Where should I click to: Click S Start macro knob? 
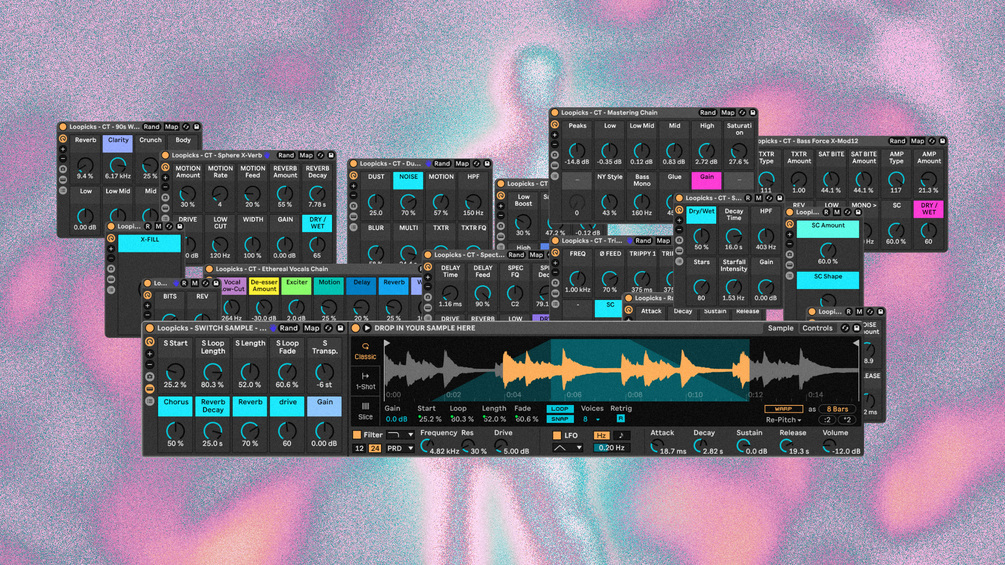pos(175,372)
